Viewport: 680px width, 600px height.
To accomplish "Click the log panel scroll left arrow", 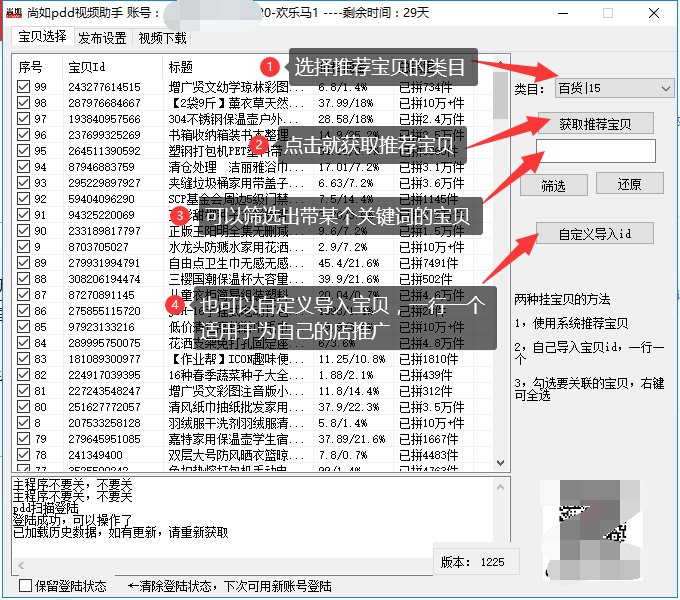I will (x=21, y=565).
